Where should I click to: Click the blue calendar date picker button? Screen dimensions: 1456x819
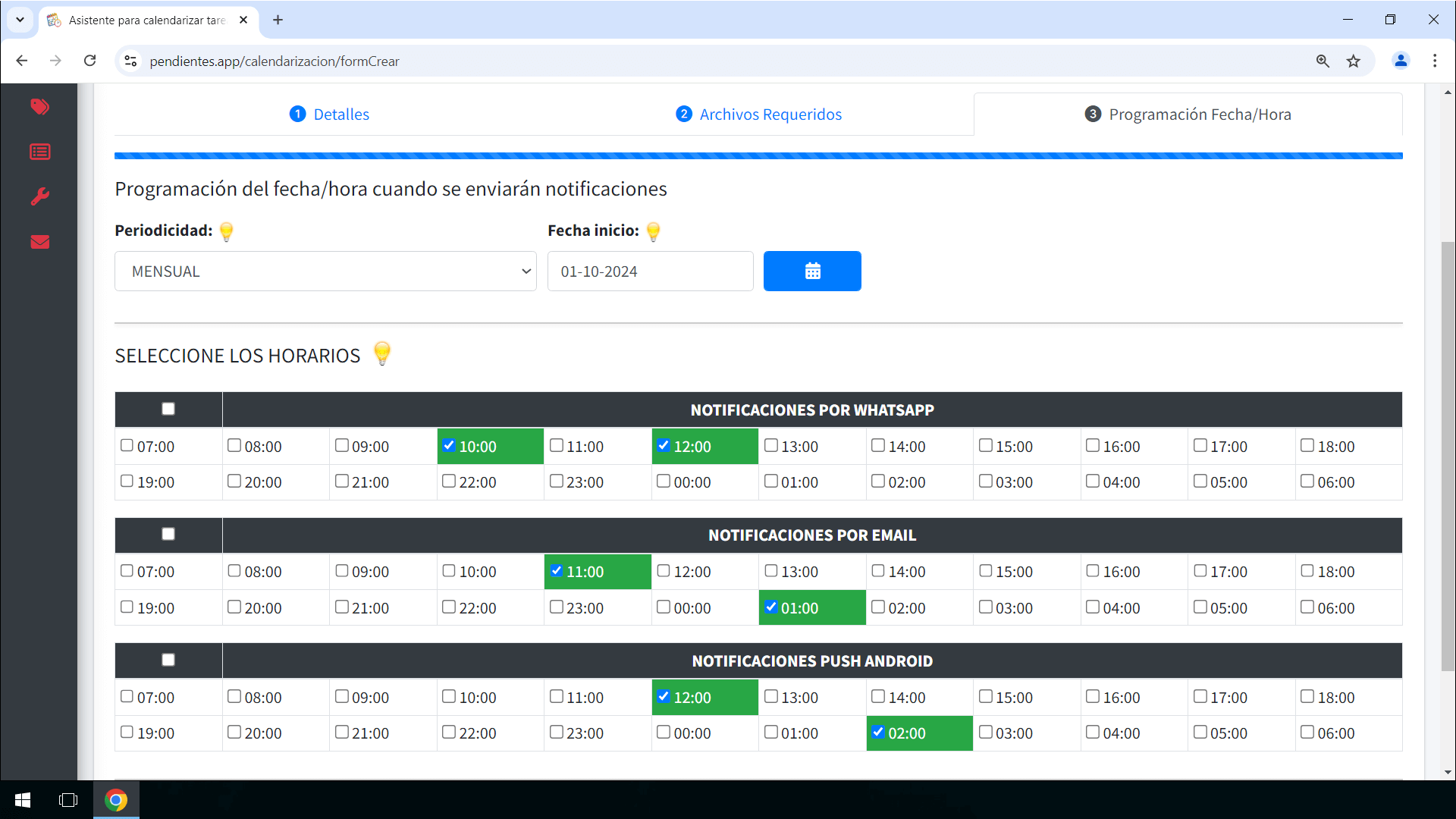coord(811,271)
